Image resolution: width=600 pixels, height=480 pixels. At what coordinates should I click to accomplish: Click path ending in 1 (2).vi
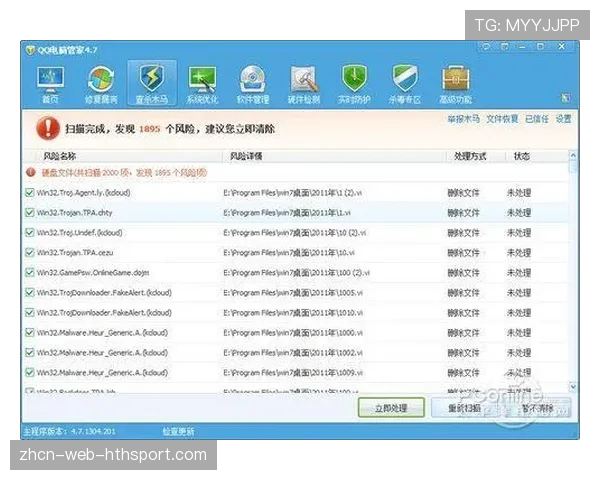point(293,193)
